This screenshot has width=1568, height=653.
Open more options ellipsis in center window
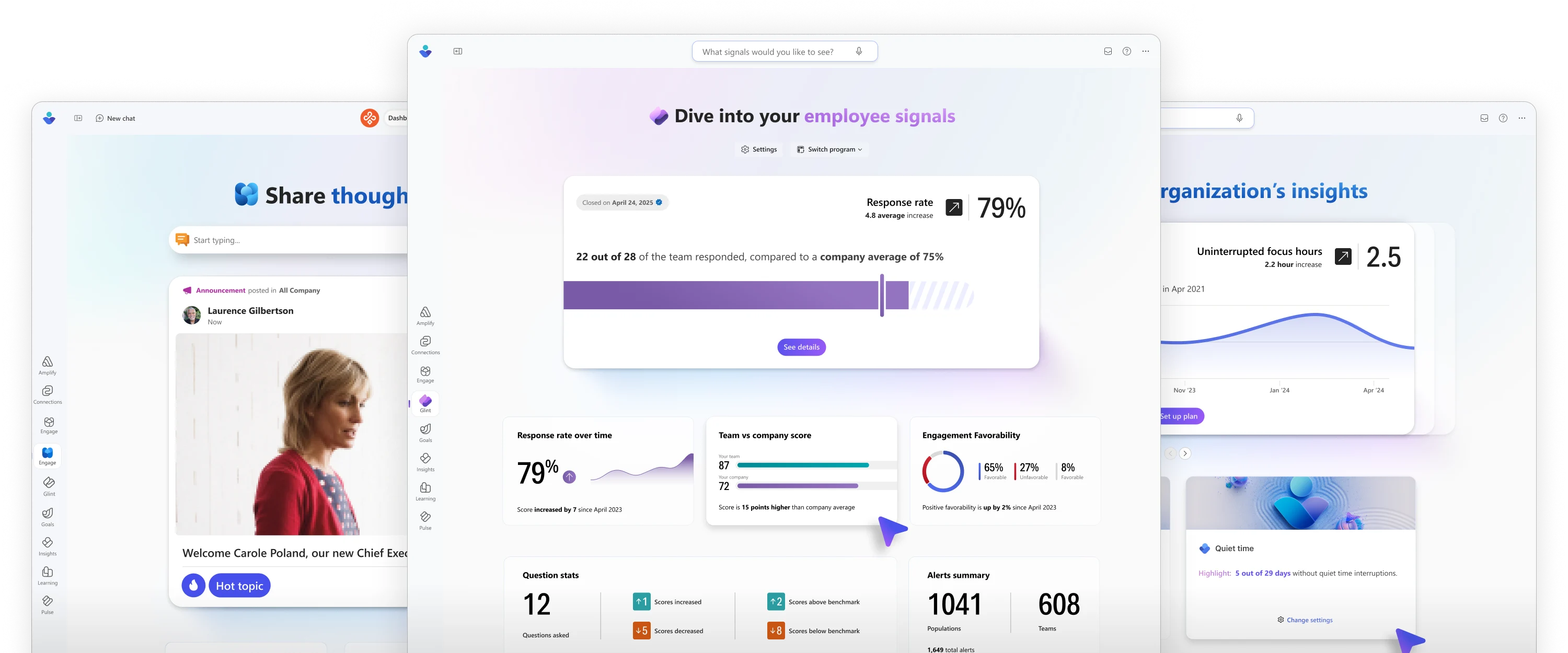pyautogui.click(x=1146, y=51)
